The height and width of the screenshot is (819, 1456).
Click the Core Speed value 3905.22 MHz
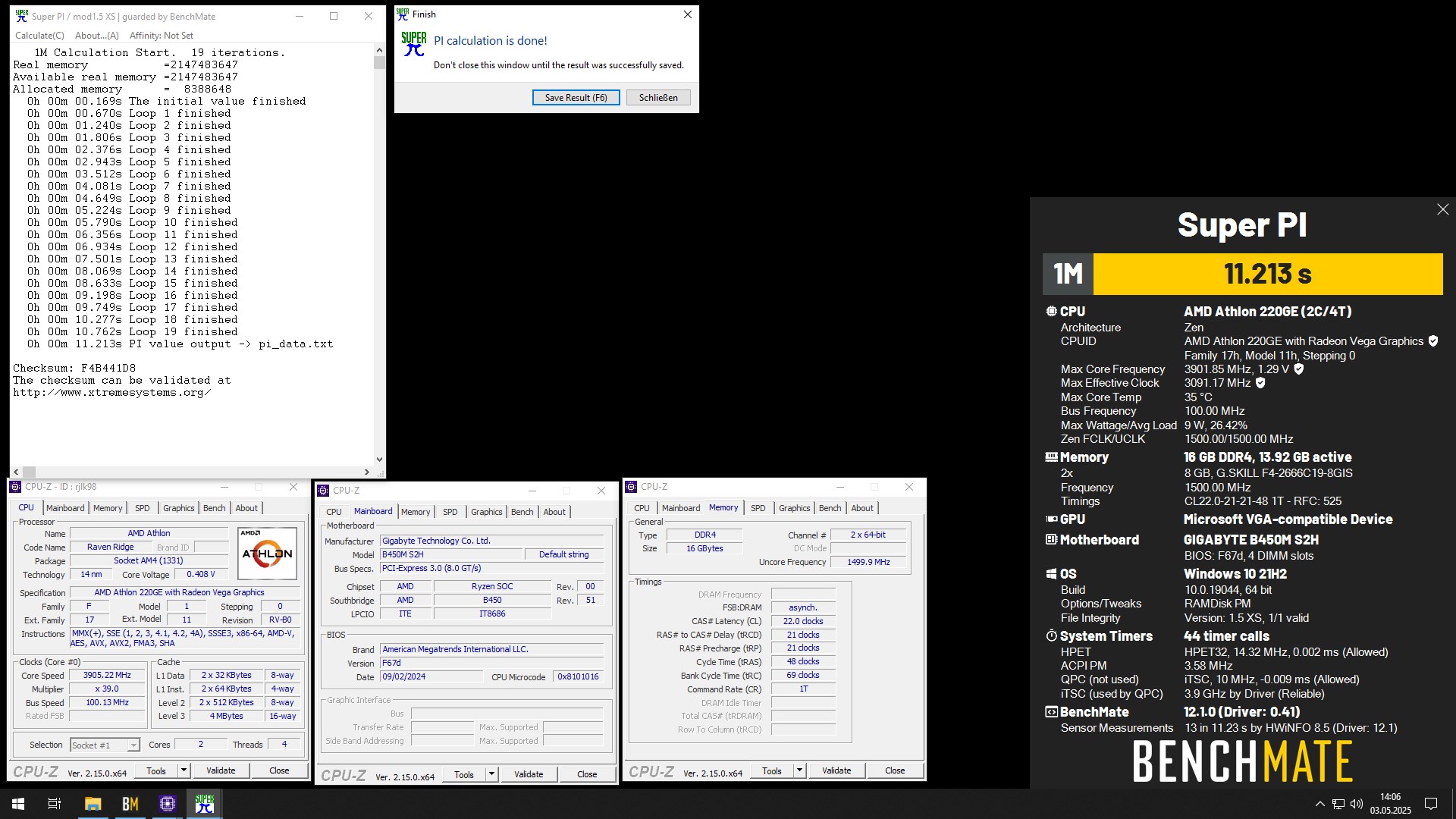tap(107, 675)
